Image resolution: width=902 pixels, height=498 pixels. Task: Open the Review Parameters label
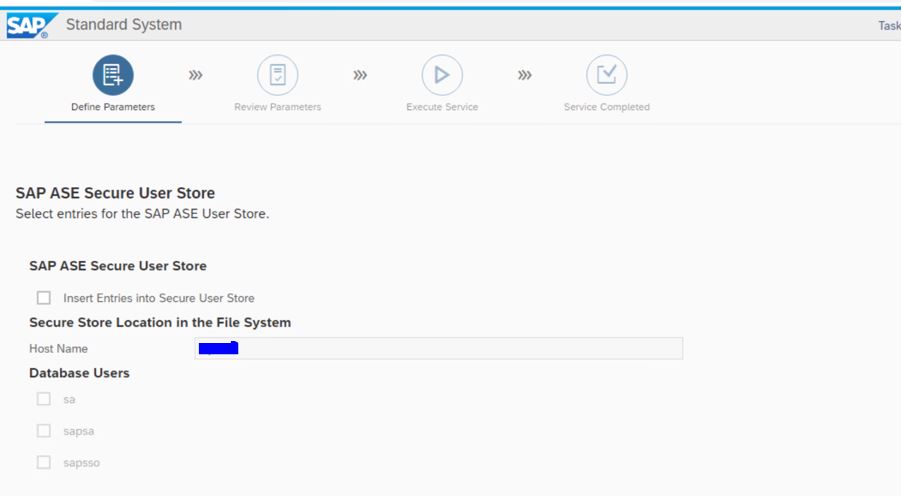click(277, 107)
